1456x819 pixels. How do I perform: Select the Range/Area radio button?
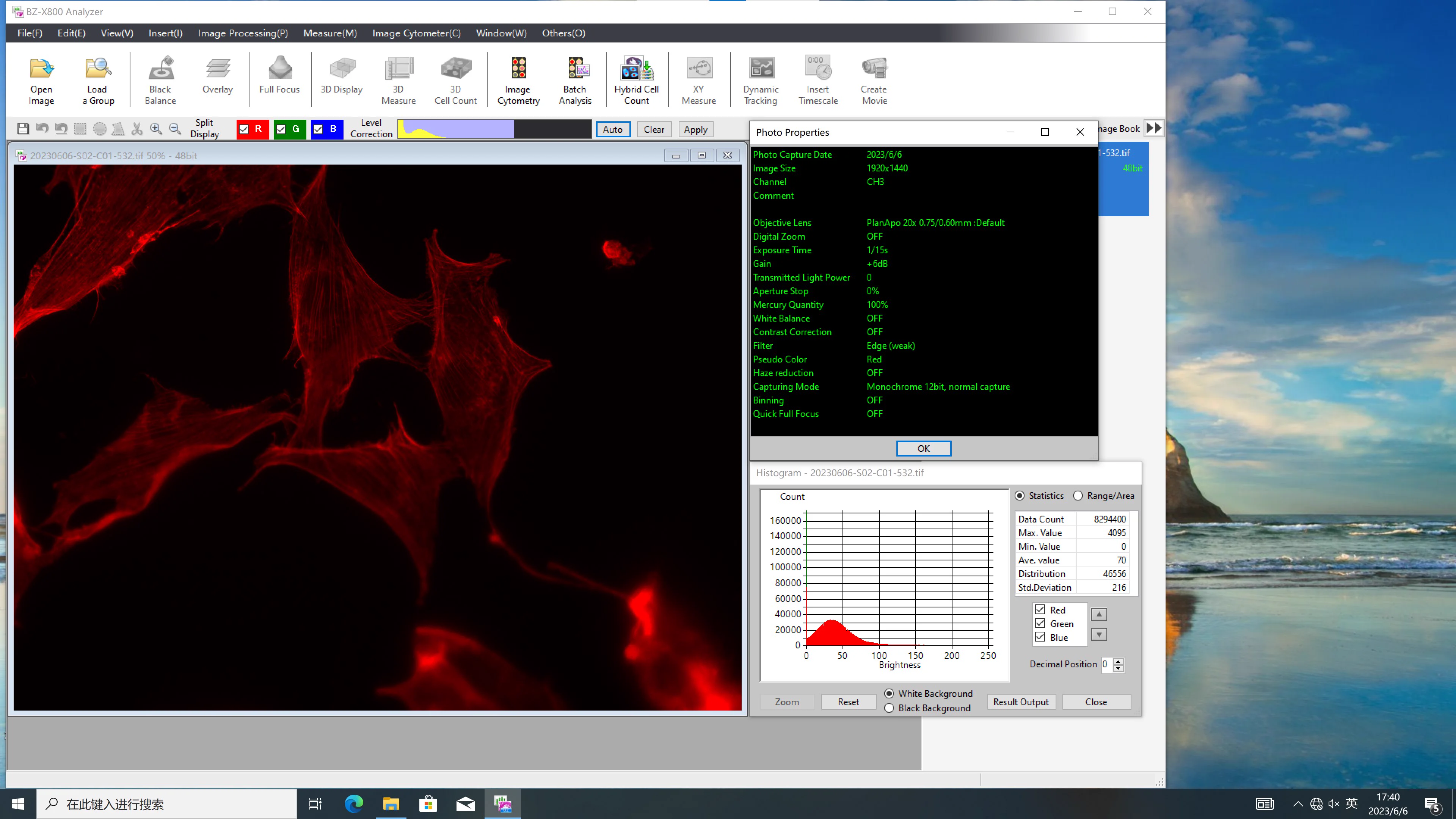[1078, 496]
